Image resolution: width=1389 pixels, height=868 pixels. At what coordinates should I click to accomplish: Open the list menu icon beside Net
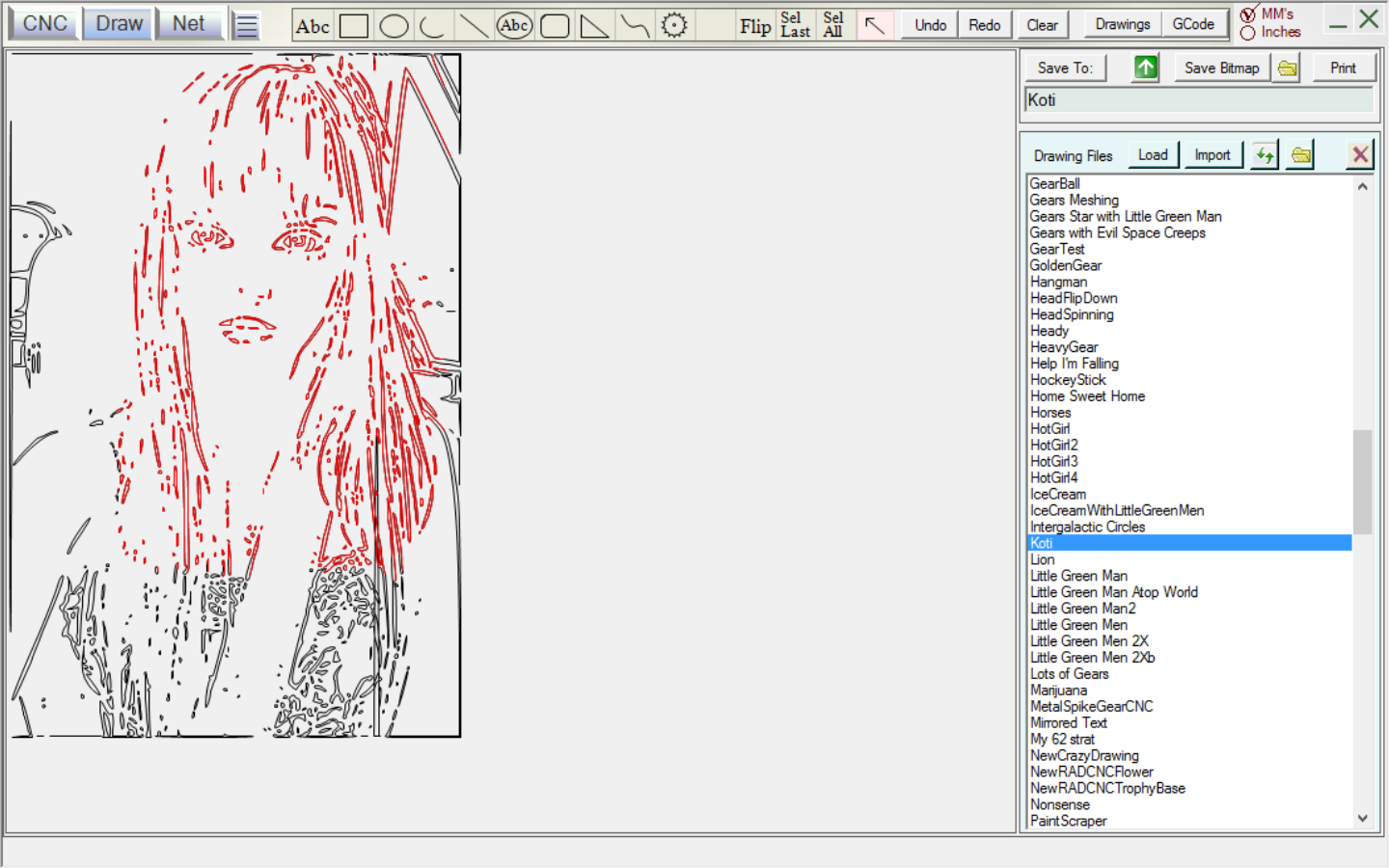click(247, 25)
